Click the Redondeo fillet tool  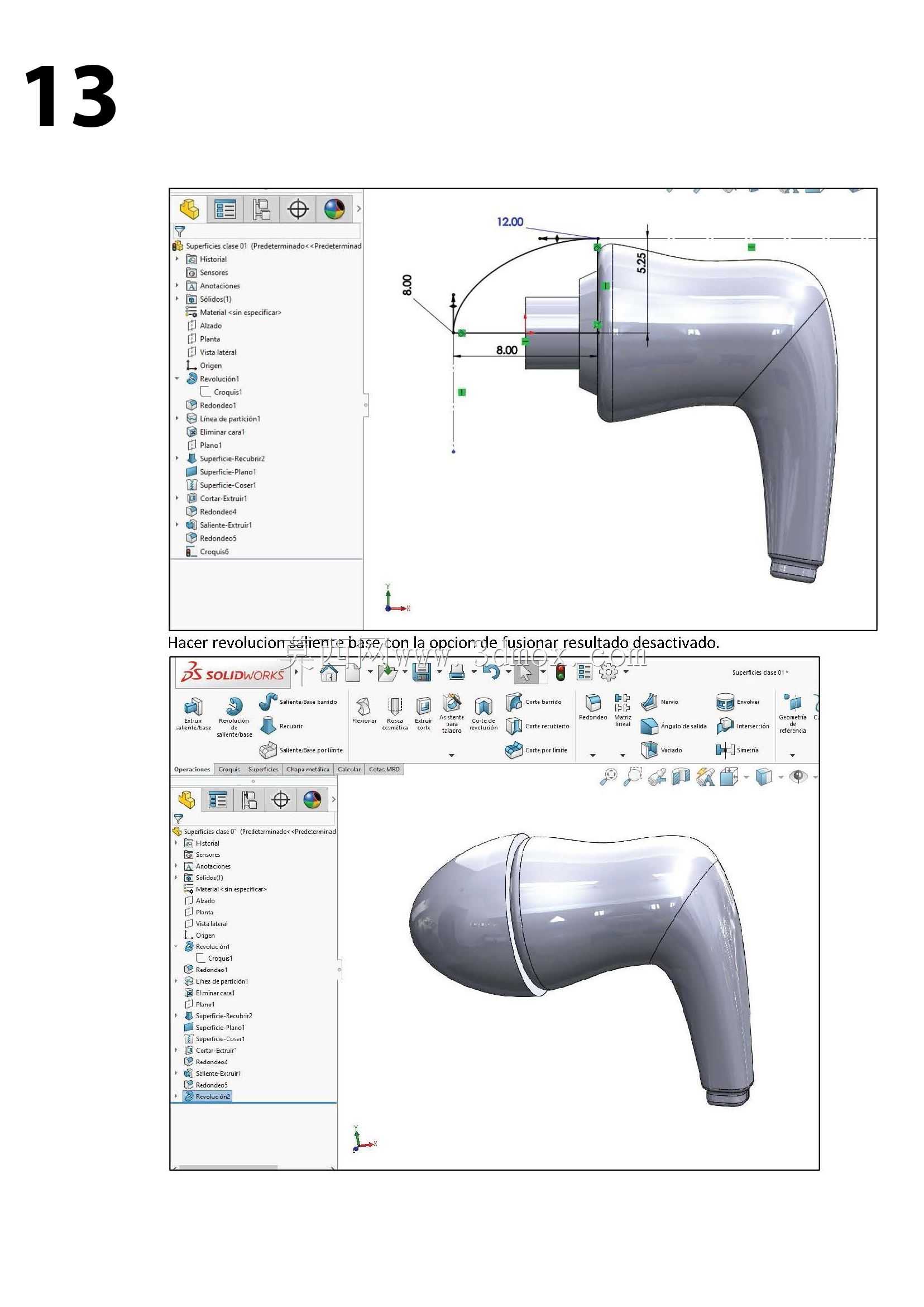pos(593,708)
